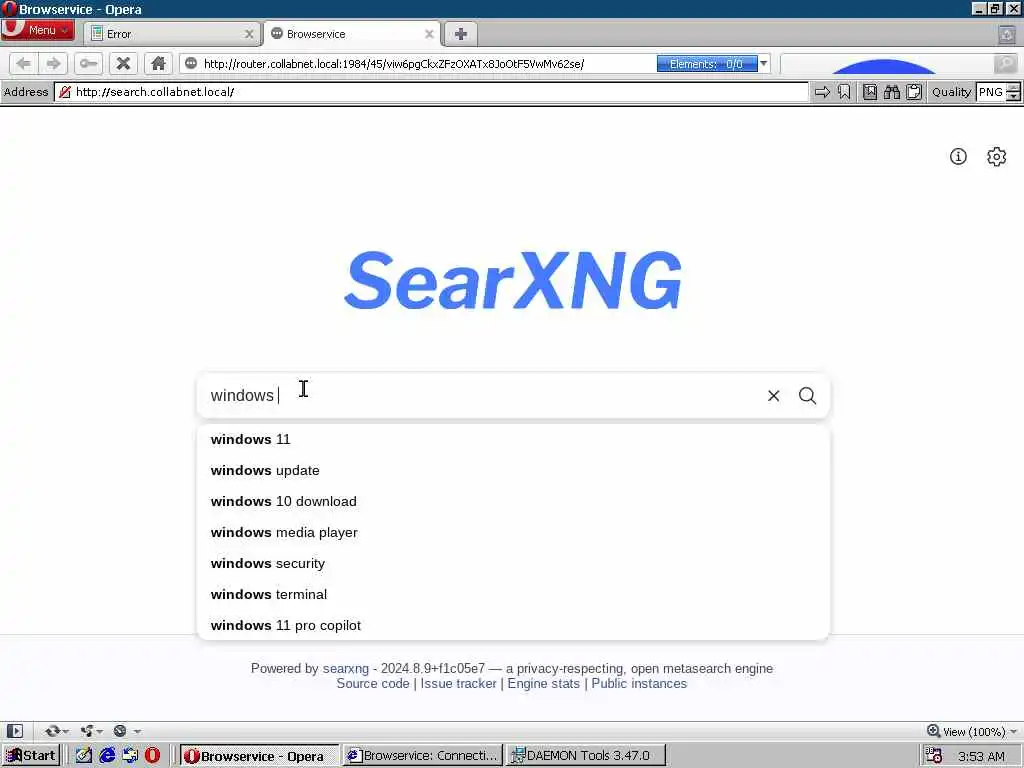Open the Source code link

click(x=373, y=684)
